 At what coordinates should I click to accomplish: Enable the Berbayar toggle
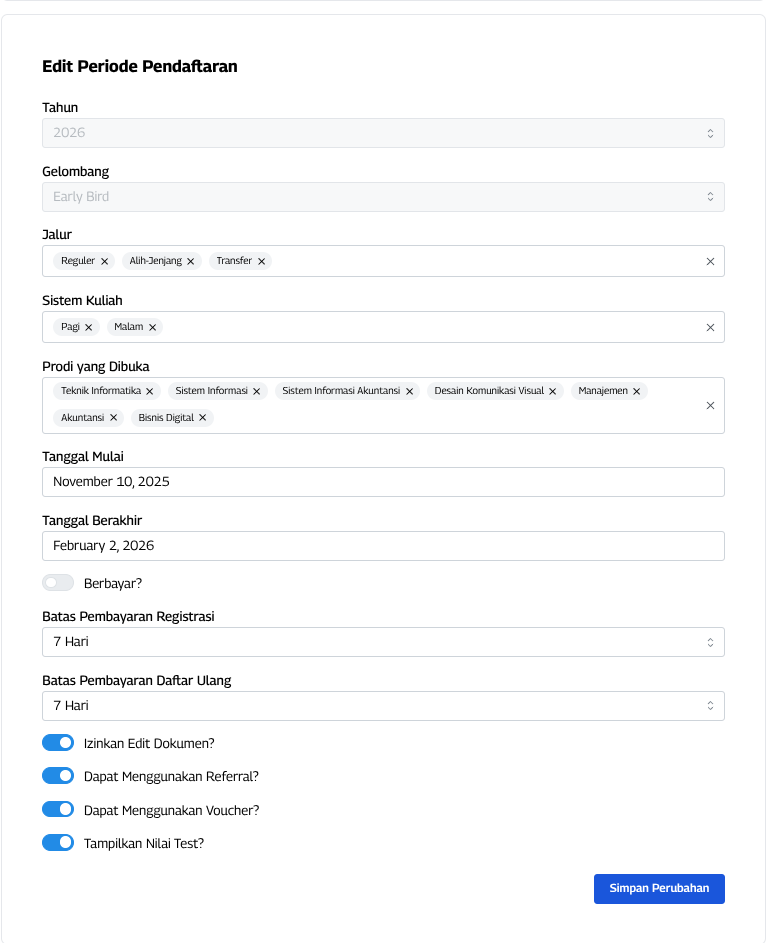click(58, 583)
